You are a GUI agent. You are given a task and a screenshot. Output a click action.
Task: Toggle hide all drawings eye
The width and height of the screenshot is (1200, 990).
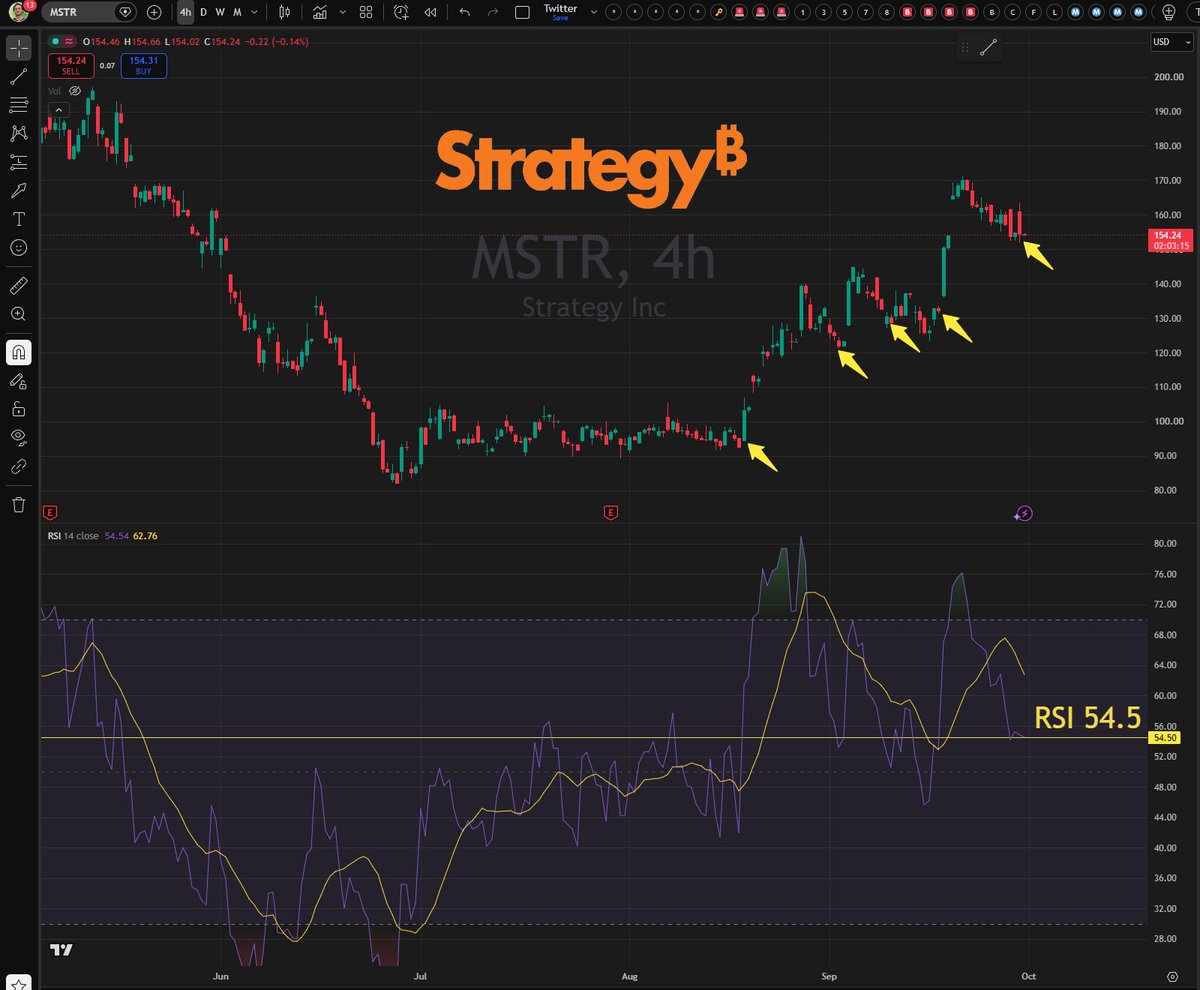(18, 436)
